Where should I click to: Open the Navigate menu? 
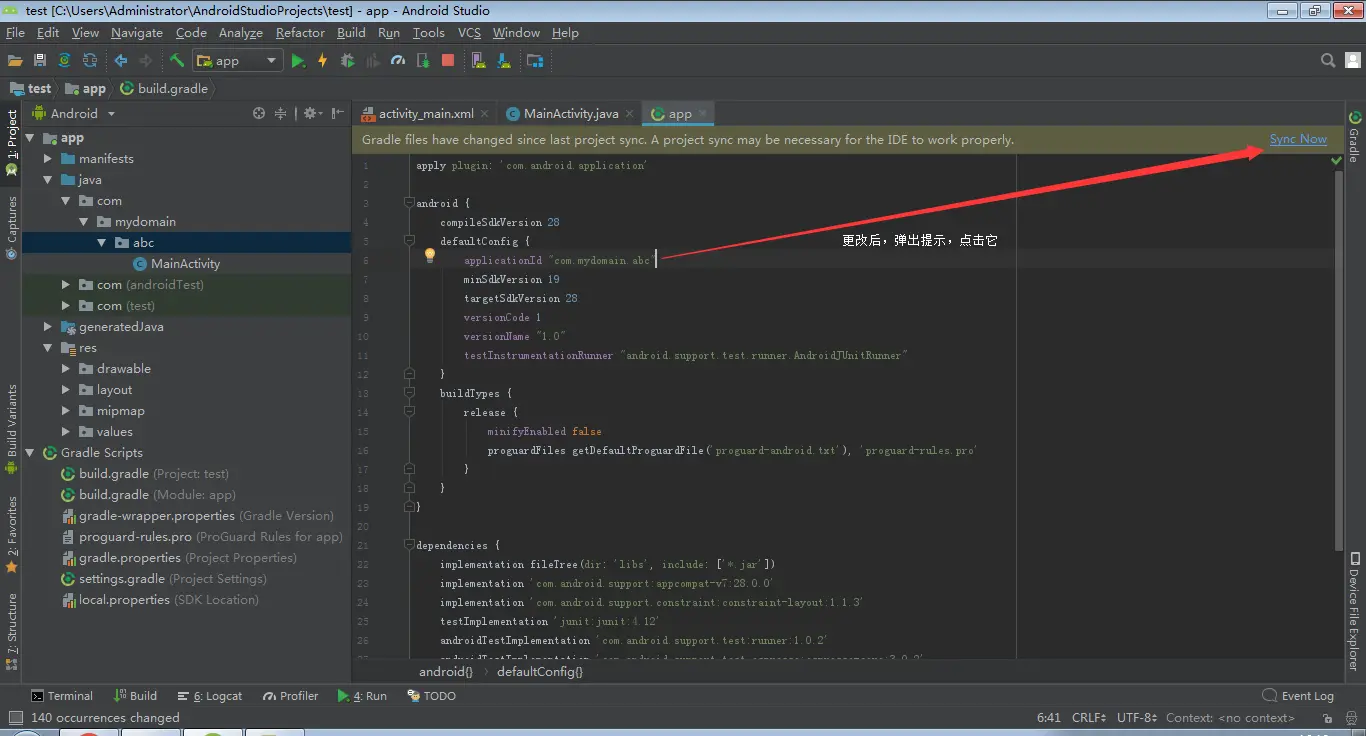click(137, 33)
